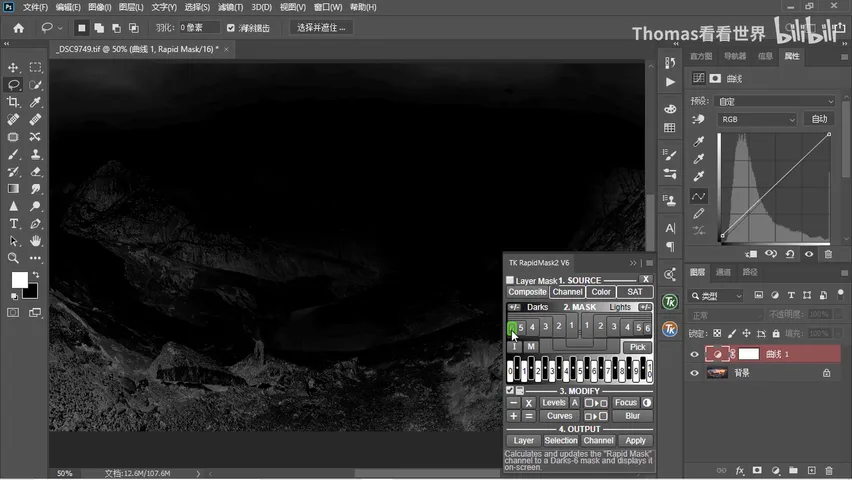
Task: Hide the 曲线 1 layer visibility
Action: point(694,354)
